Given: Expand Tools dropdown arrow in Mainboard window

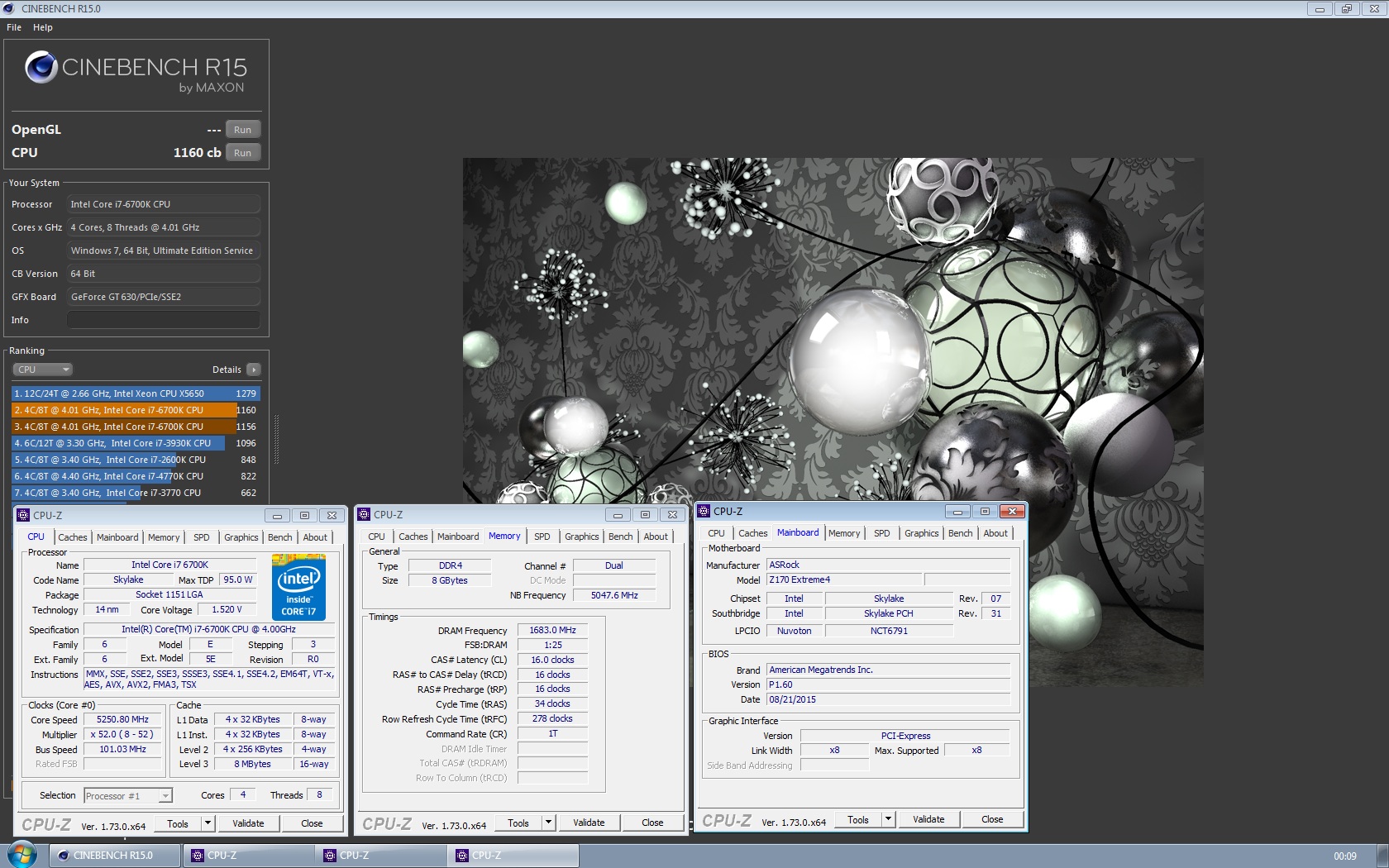Looking at the screenshot, I should [889, 819].
